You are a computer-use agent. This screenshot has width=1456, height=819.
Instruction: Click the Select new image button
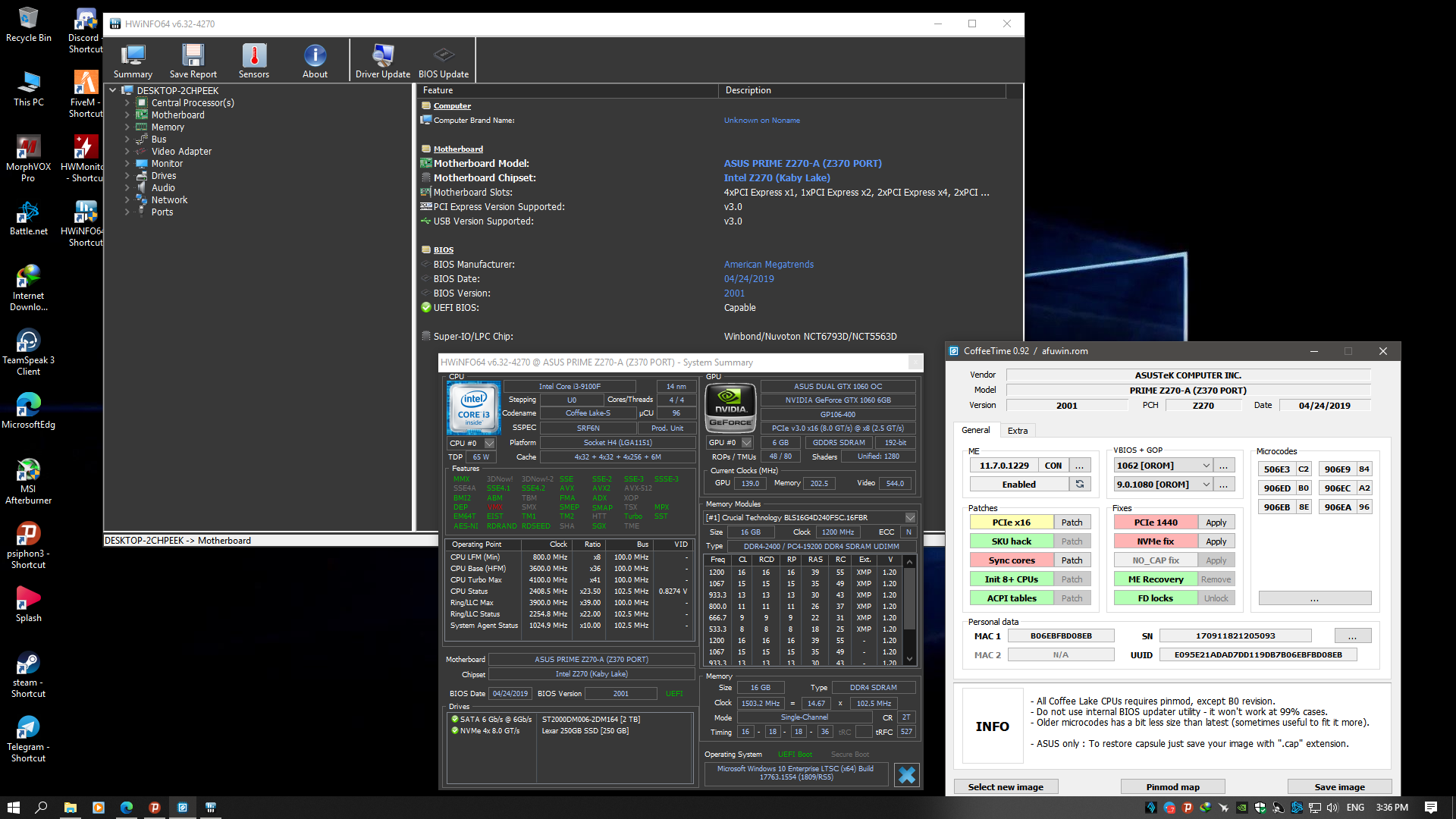[1006, 787]
